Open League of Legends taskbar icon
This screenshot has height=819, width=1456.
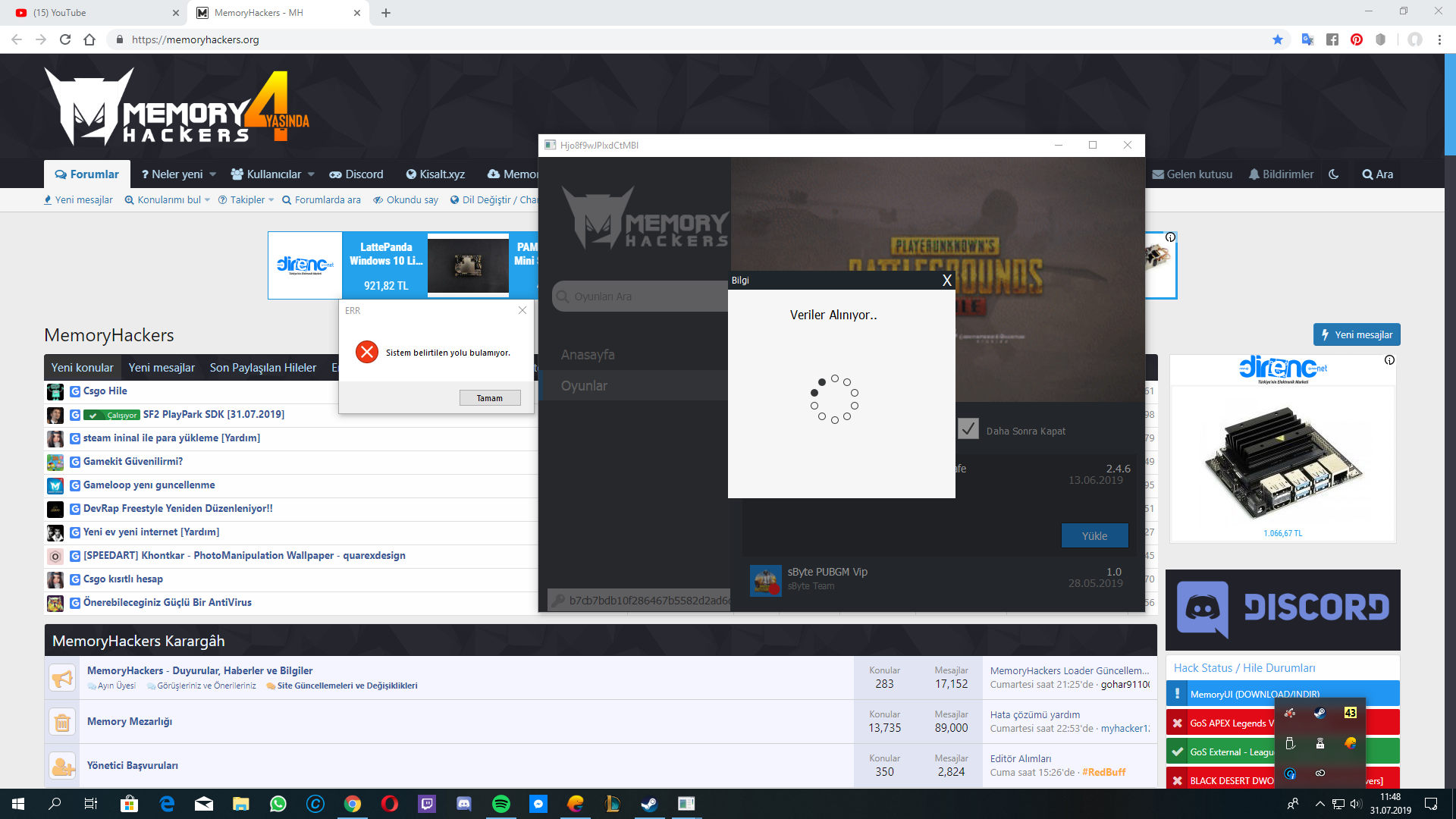(613, 804)
